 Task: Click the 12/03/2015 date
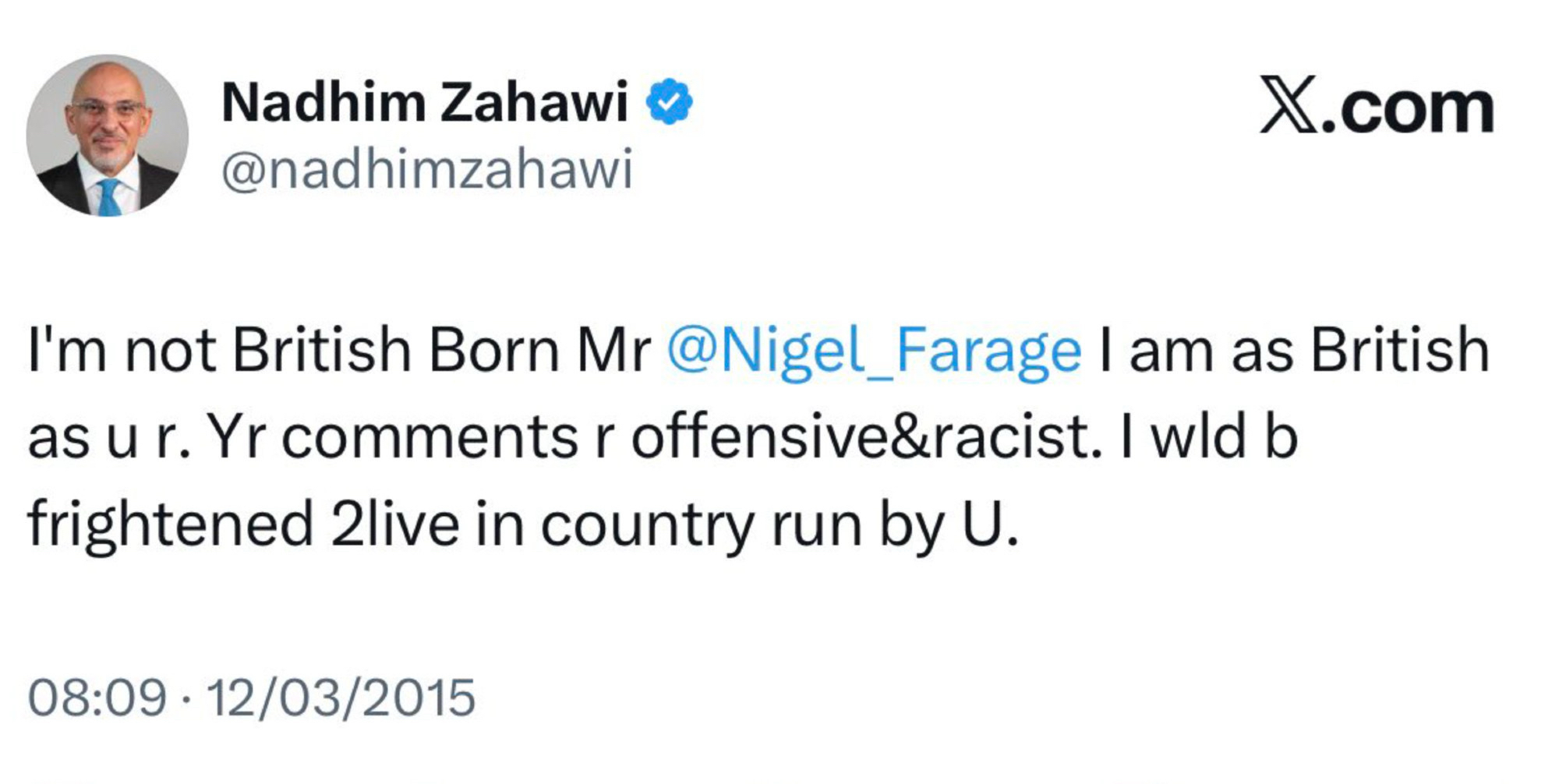pyautogui.click(x=341, y=697)
